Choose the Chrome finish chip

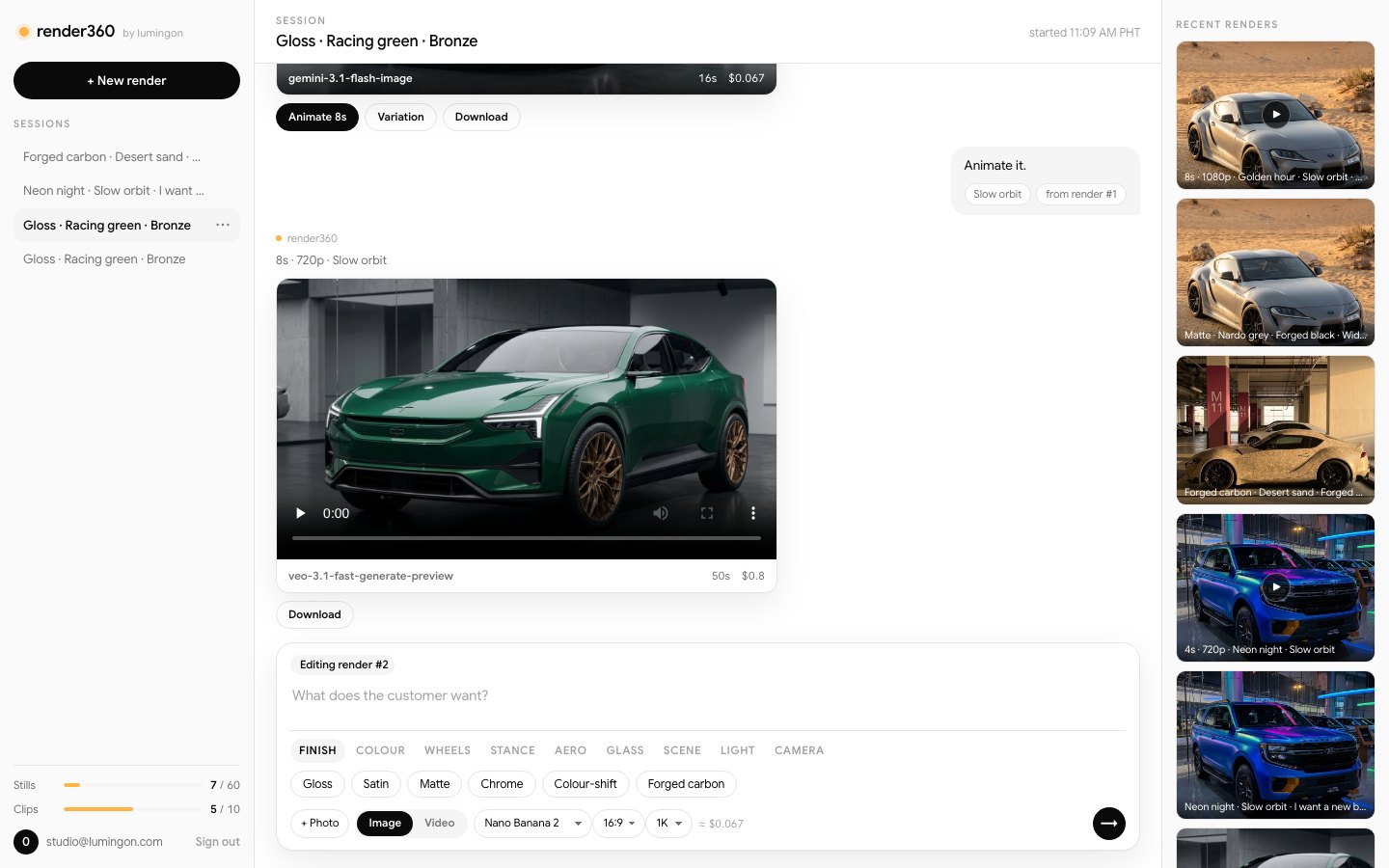point(502,784)
